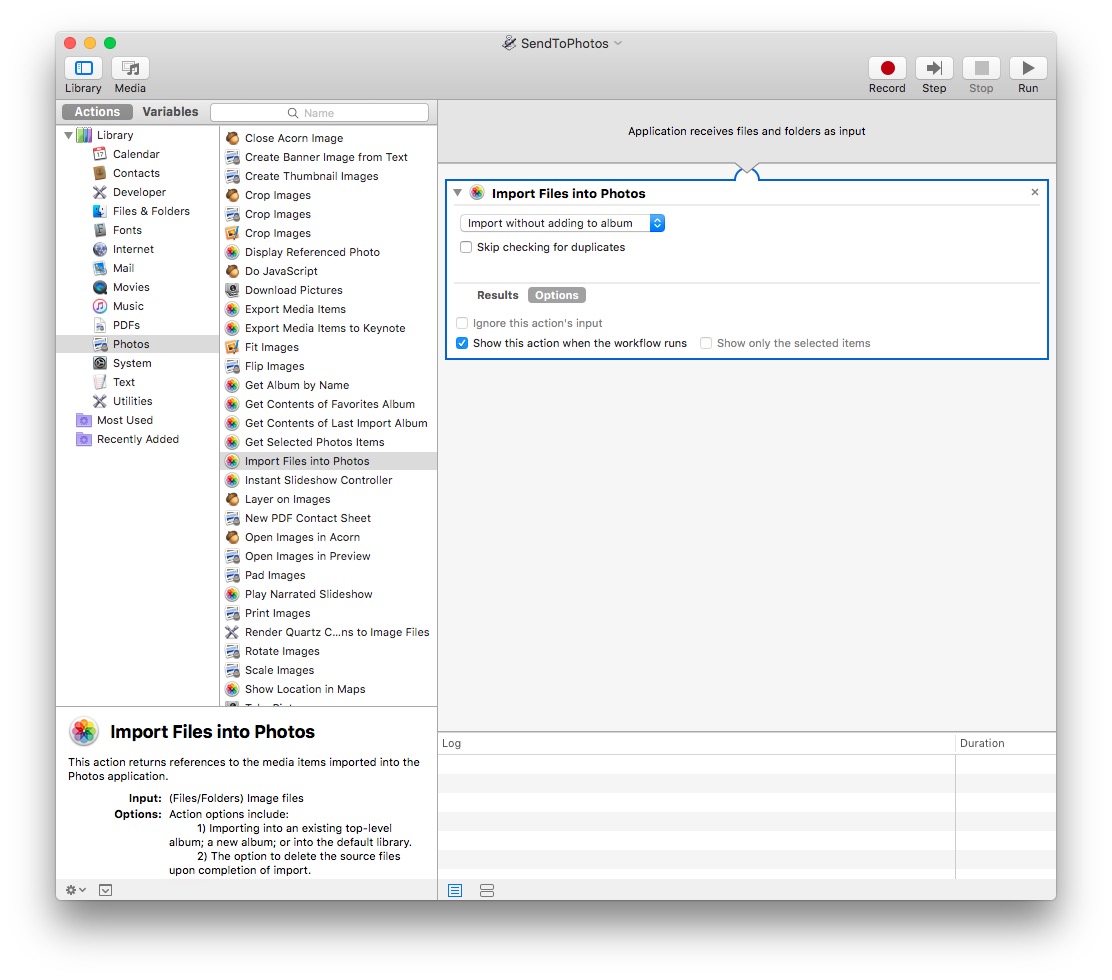Select the Options tab in the action
This screenshot has width=1112, height=980.
click(x=557, y=295)
